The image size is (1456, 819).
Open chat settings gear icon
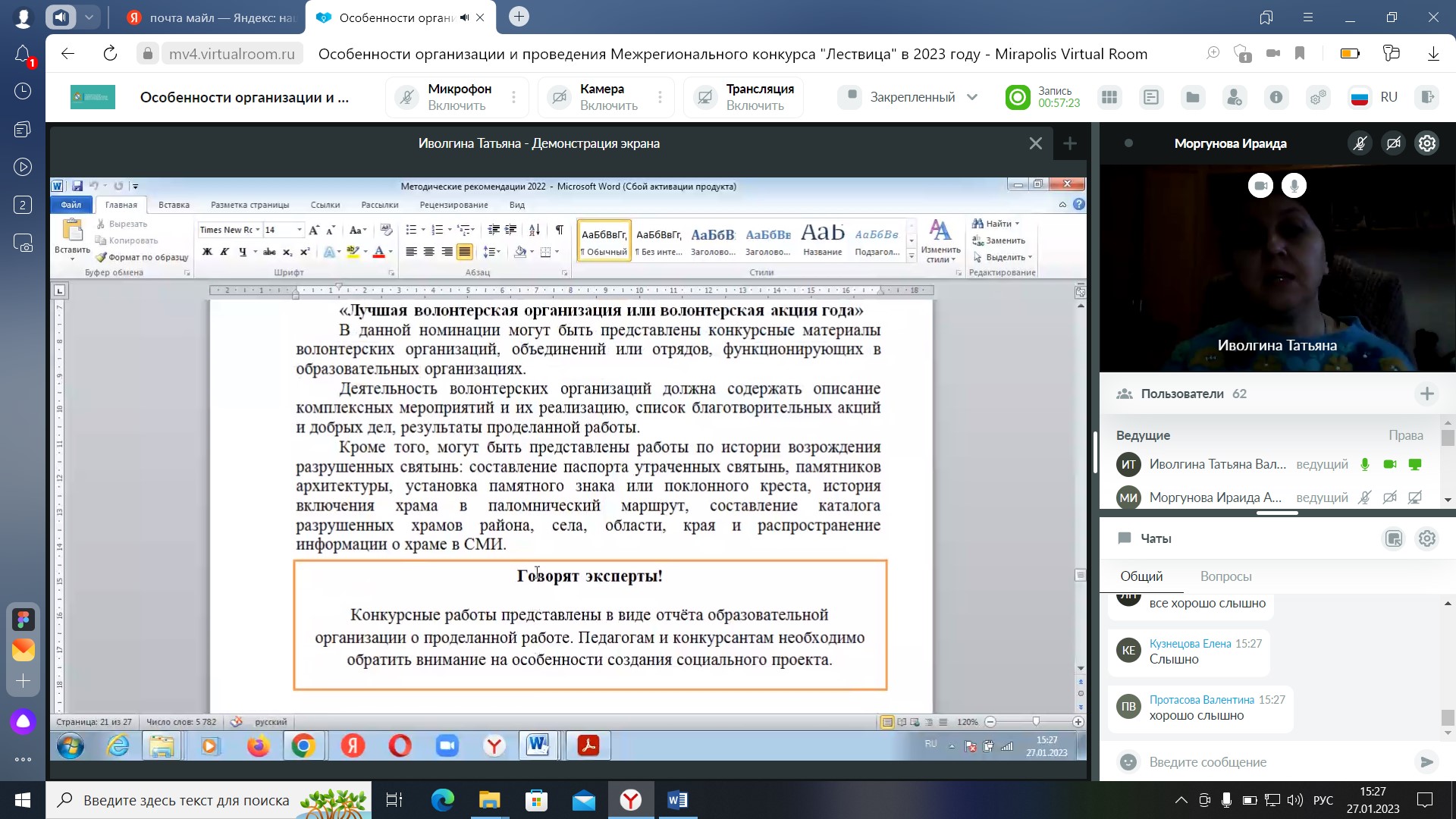1427,538
